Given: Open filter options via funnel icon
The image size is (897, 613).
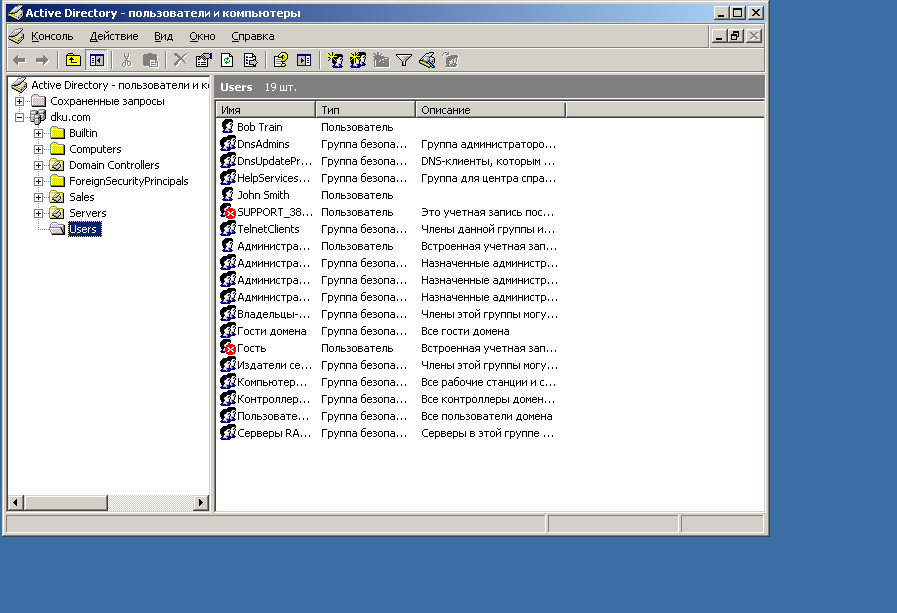Looking at the screenshot, I should click(404, 60).
